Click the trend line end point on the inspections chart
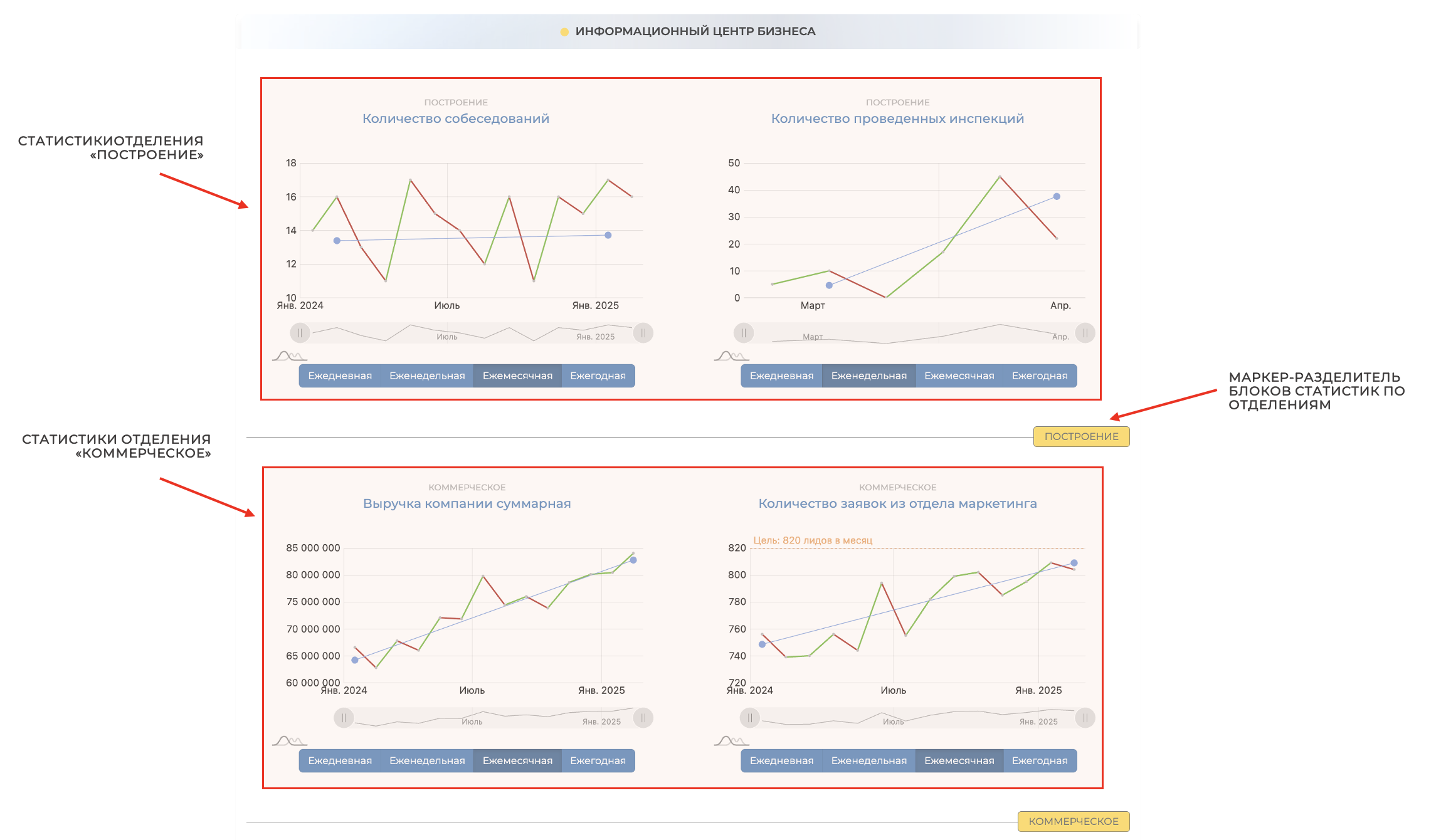The image size is (1446, 840). [x=1057, y=197]
